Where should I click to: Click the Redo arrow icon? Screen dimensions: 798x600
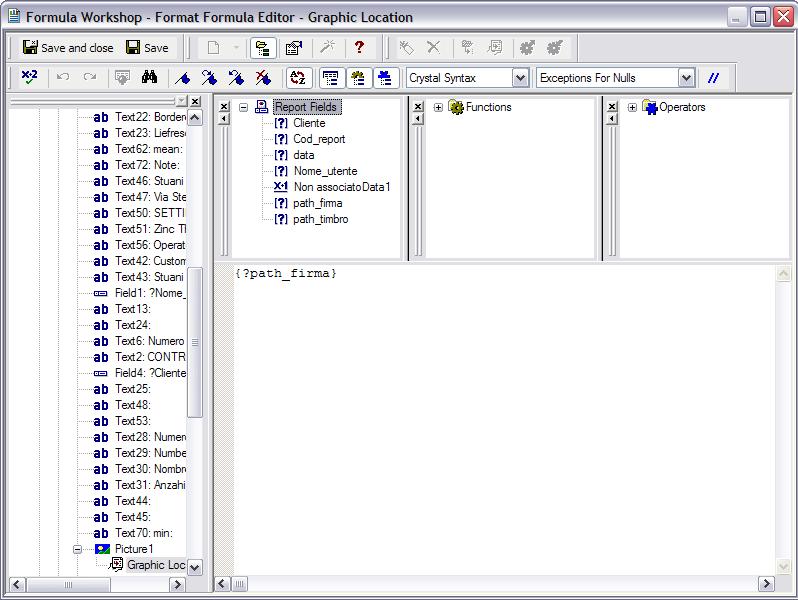[90, 77]
